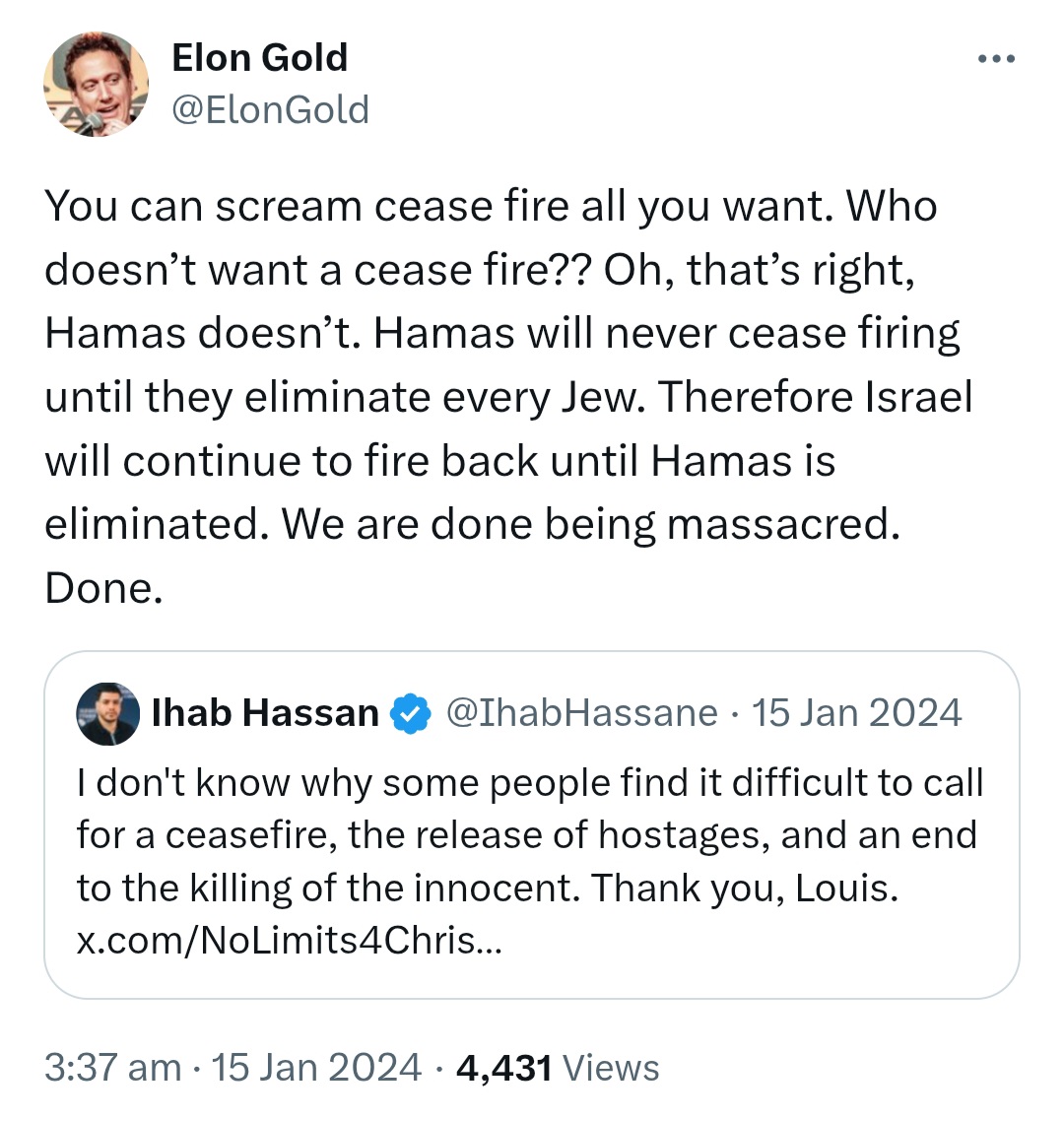
Task: Click the quoted tweet's 15 Jan 2024 date
Action: (857, 713)
